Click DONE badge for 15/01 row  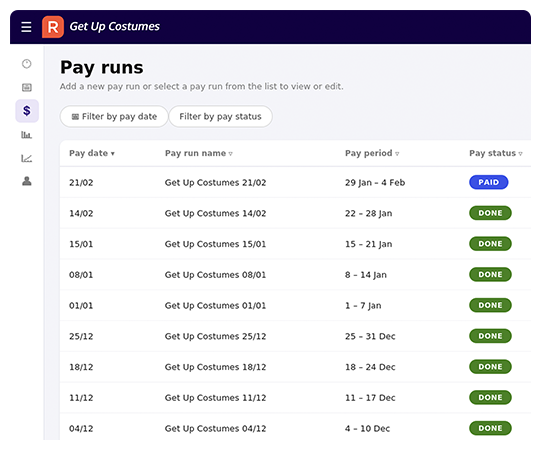(490, 244)
